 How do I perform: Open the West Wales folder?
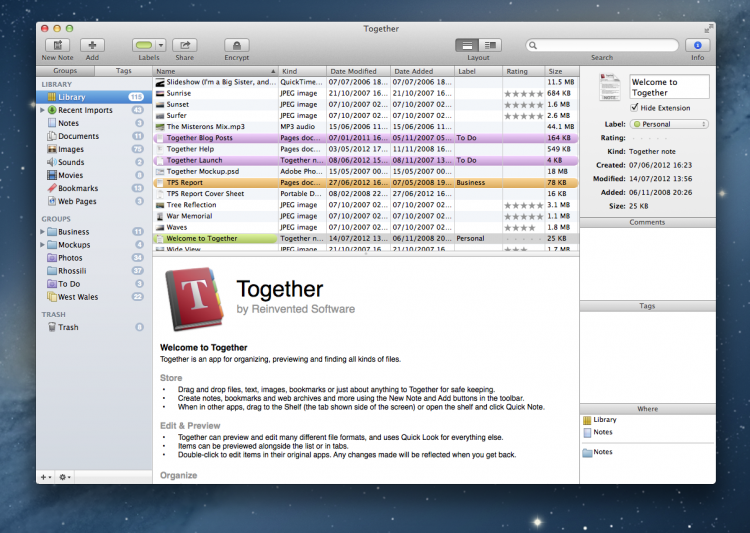[x=52, y=297]
